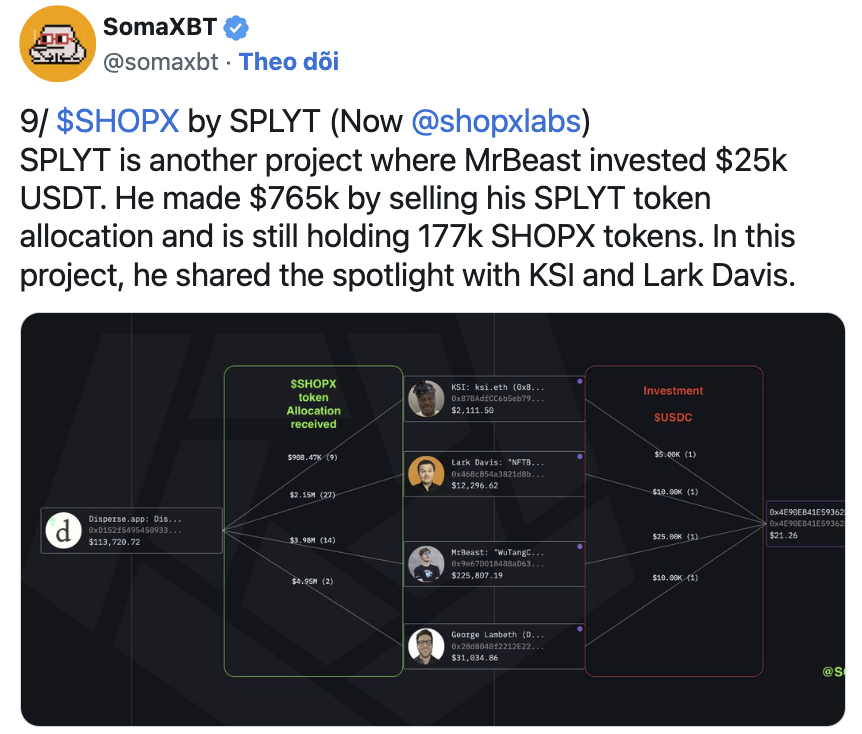Image resolution: width=862 pixels, height=734 pixels.
Task: Open the $SHOPX cashtag link
Action: coord(118,121)
